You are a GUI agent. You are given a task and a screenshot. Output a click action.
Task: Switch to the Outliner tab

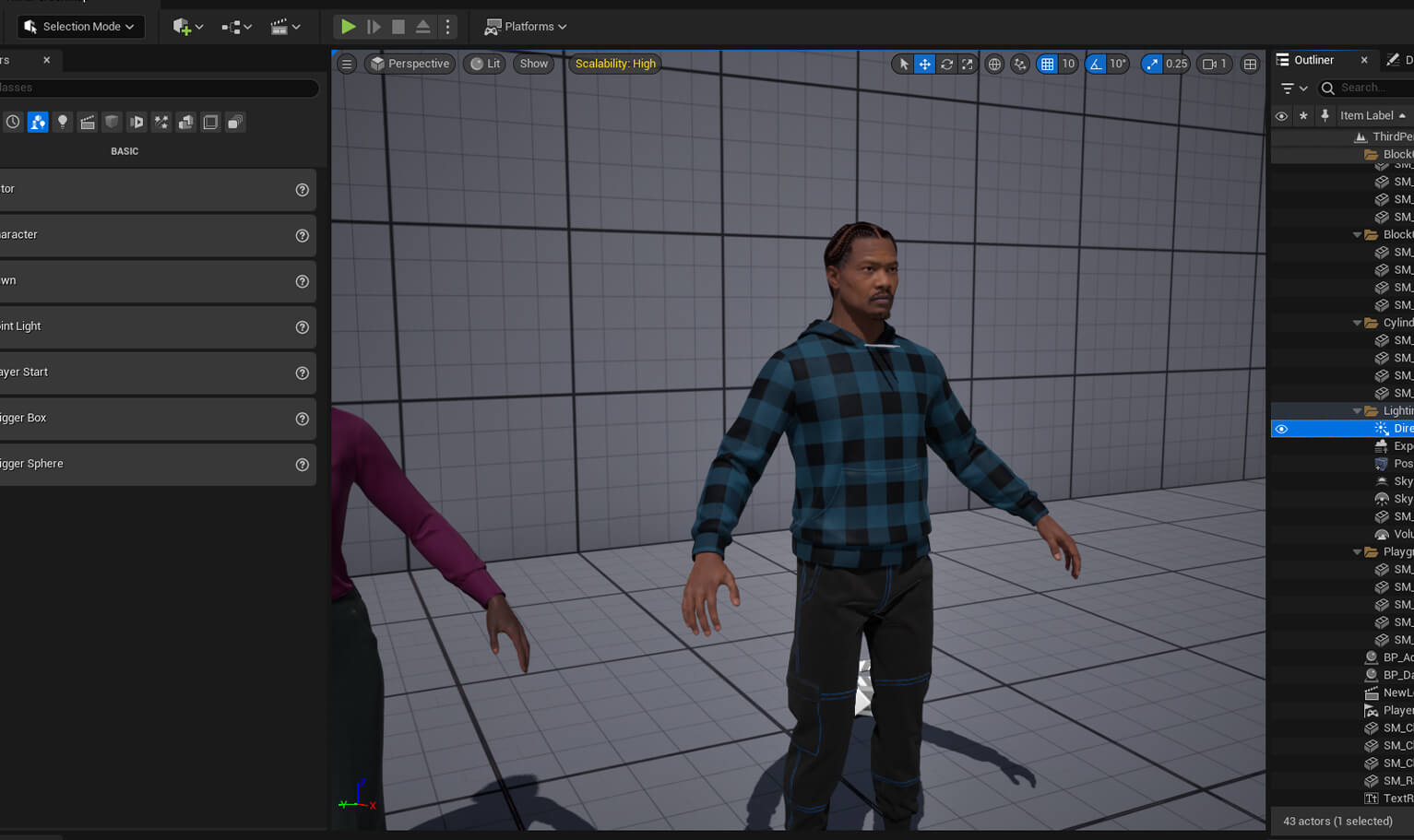click(x=1313, y=60)
